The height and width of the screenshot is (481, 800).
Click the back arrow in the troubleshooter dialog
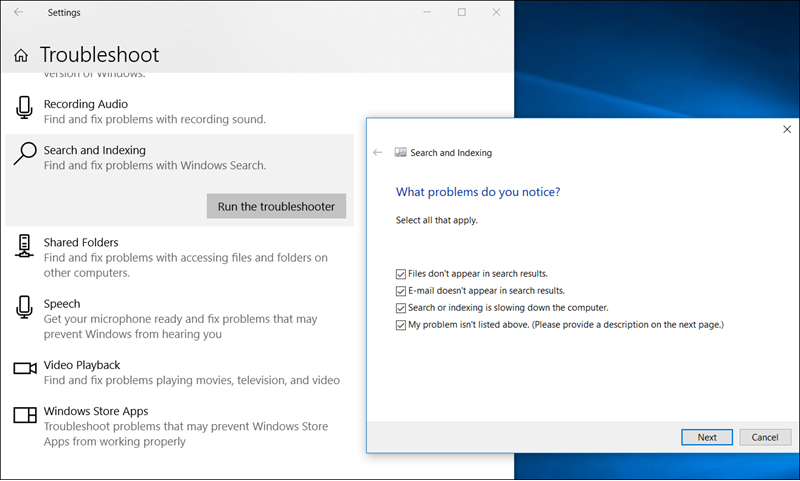[378, 153]
